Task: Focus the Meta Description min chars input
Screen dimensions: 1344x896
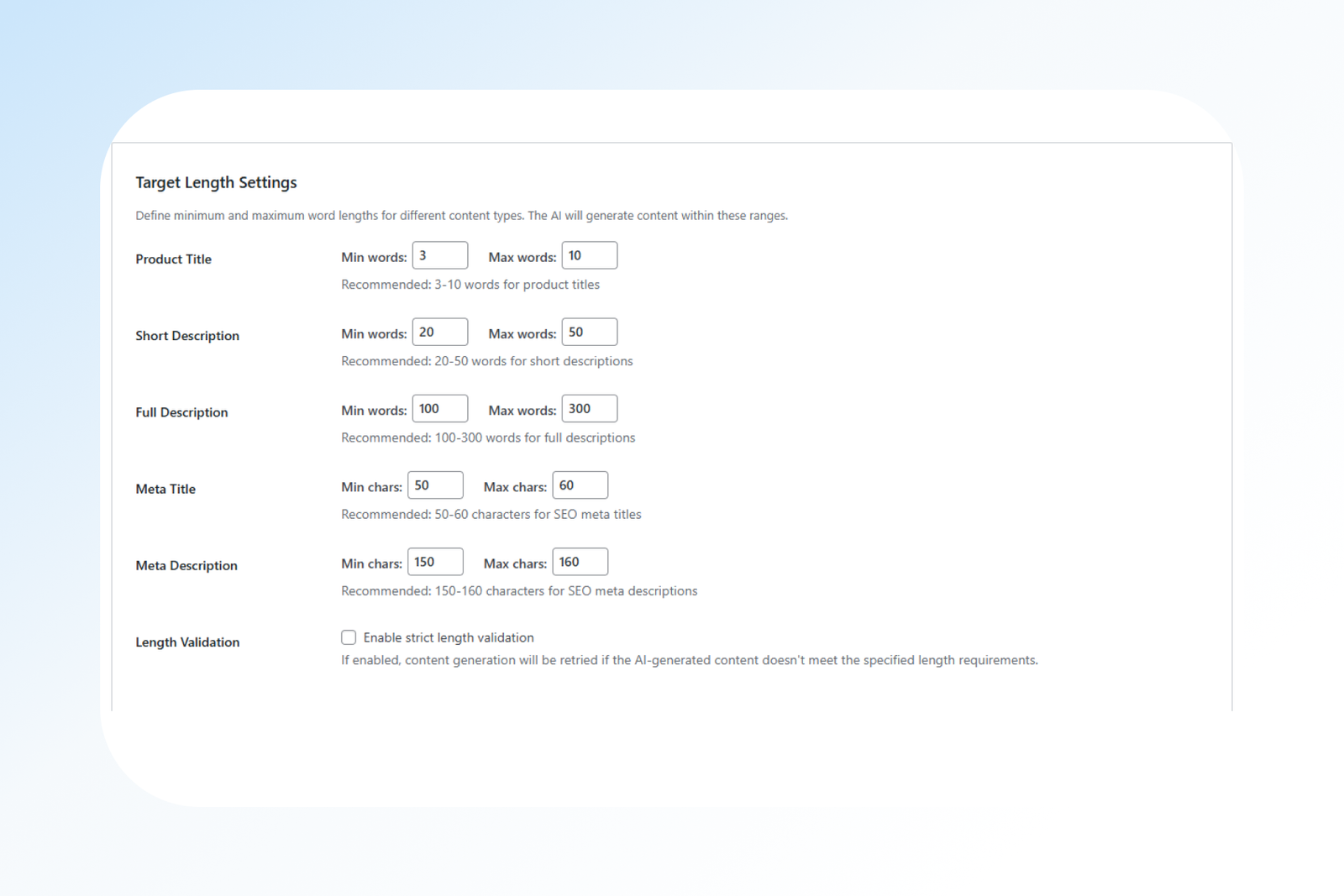Action: point(435,562)
